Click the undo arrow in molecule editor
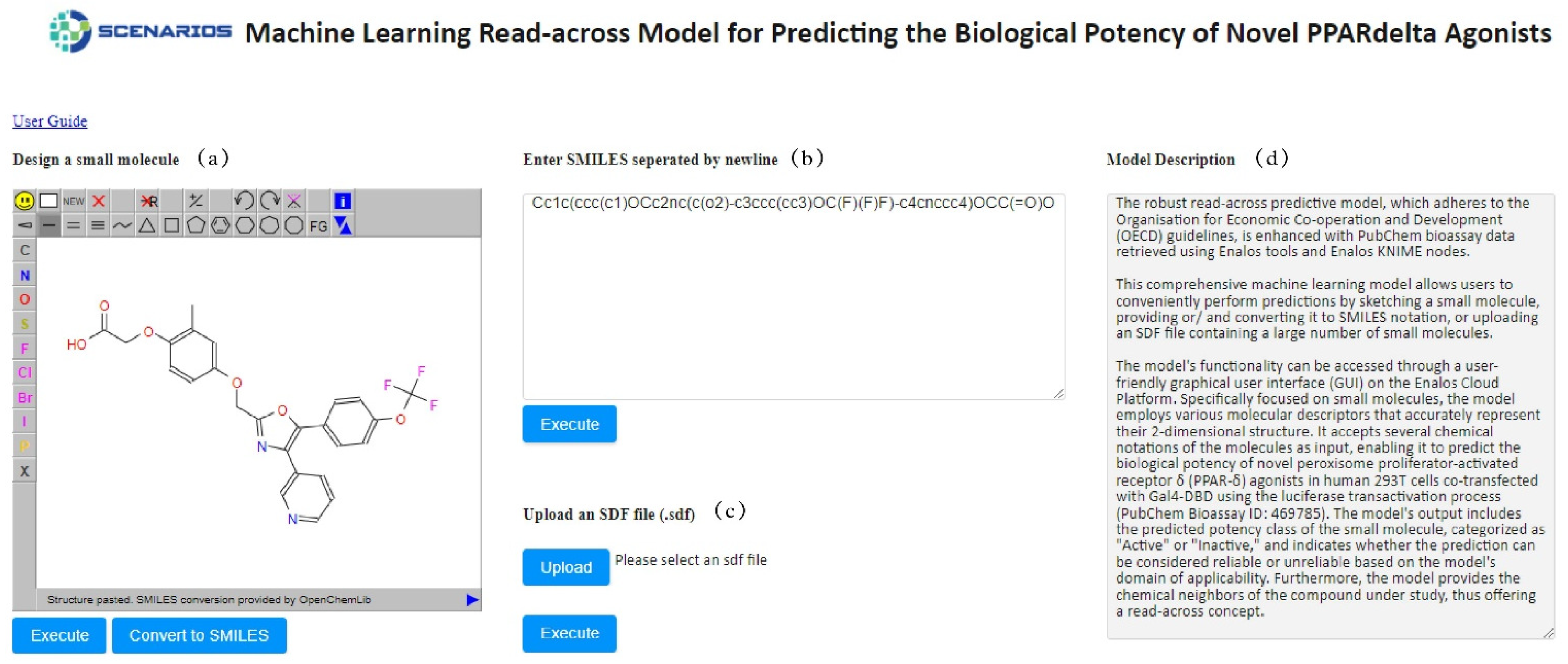This screenshot has height=664, width=1568. point(244,201)
